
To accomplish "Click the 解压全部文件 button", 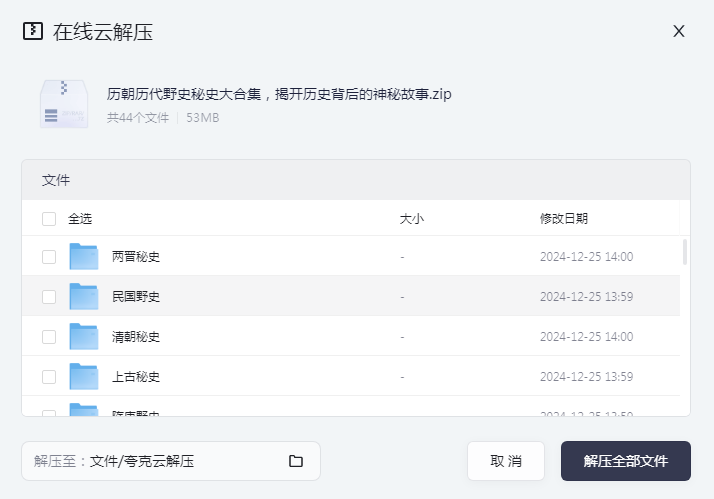I will click(625, 461).
